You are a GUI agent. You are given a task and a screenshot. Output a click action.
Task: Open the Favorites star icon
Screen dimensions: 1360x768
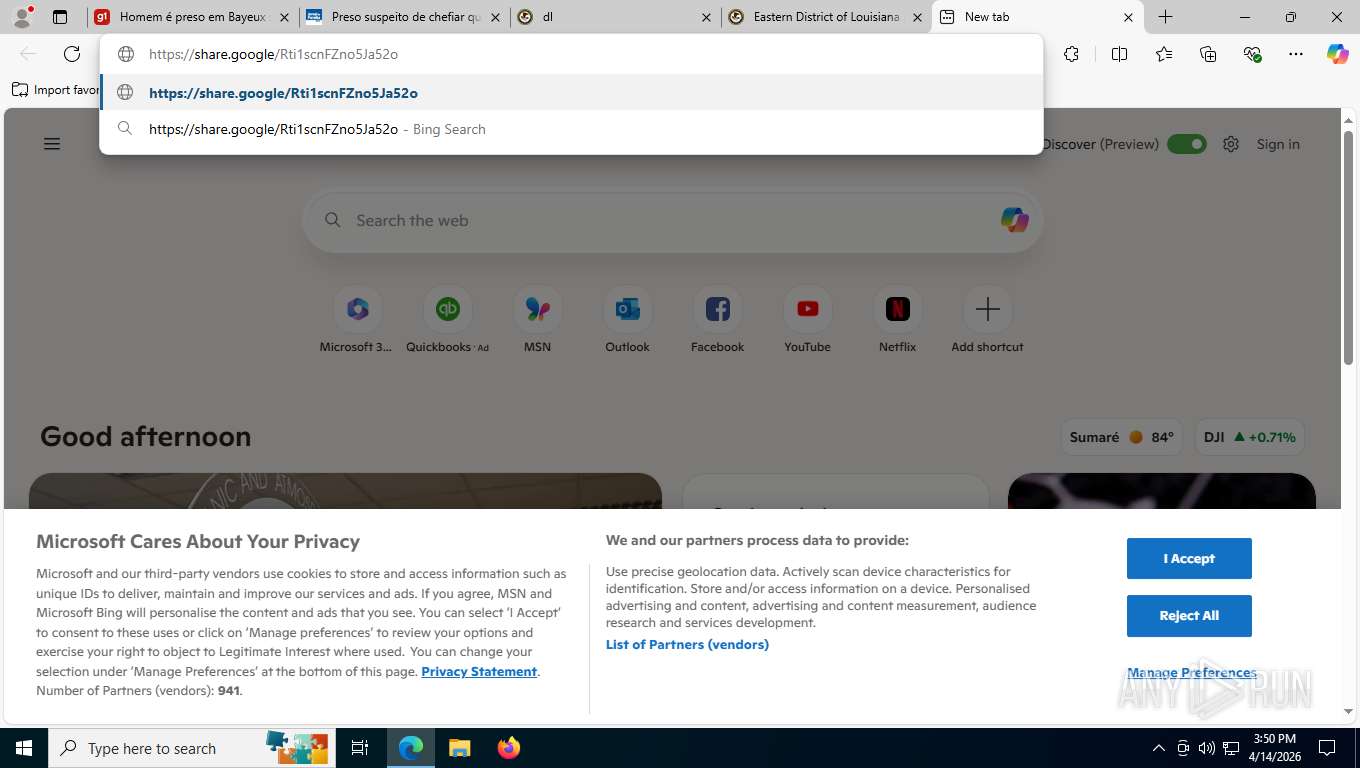coord(1164,54)
